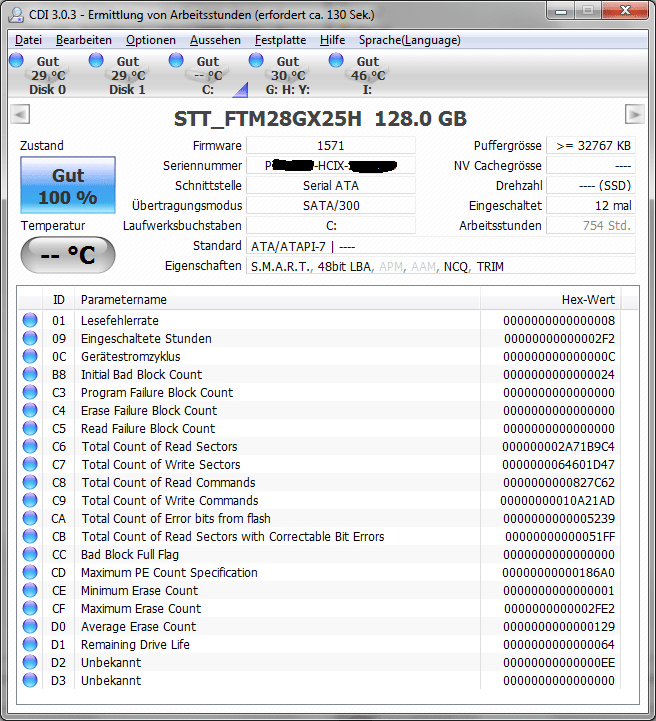
Task: Select Gerätestromzyklus parameter name
Action: pos(131,357)
